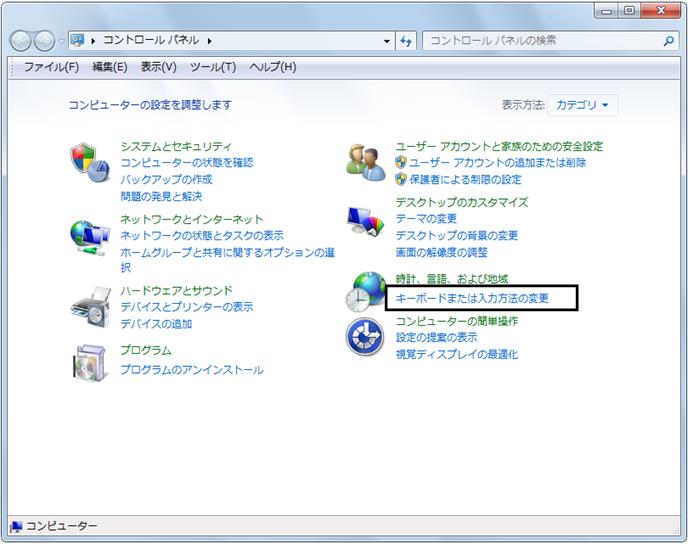The image size is (688, 544).
Task: Click the Forward navigation arrow button
Action: click(x=44, y=41)
